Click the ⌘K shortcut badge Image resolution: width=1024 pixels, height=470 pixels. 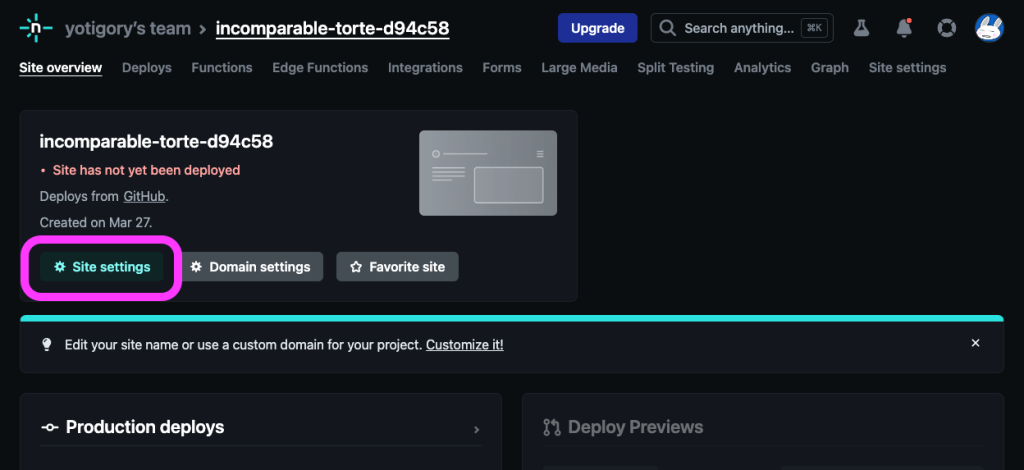[x=814, y=28]
